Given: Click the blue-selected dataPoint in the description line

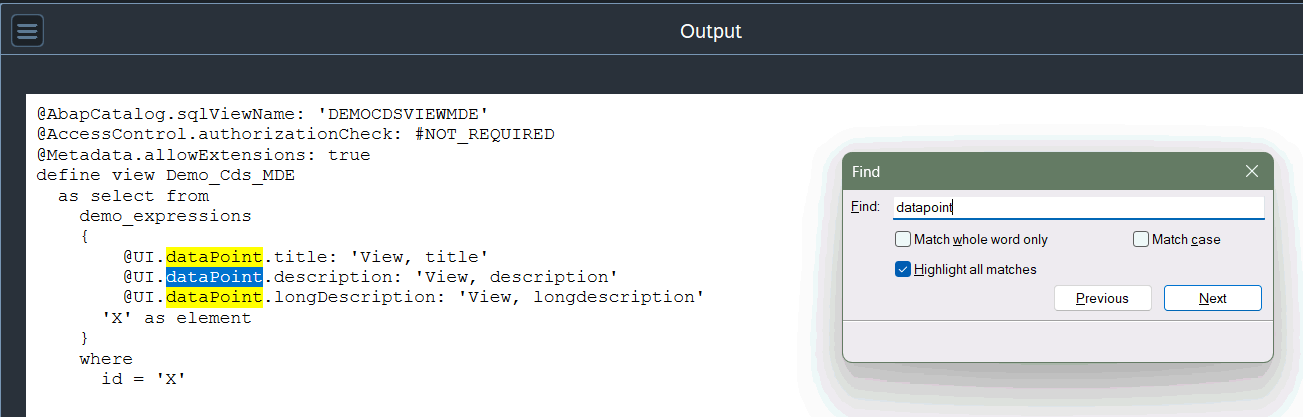Looking at the screenshot, I should click(214, 277).
